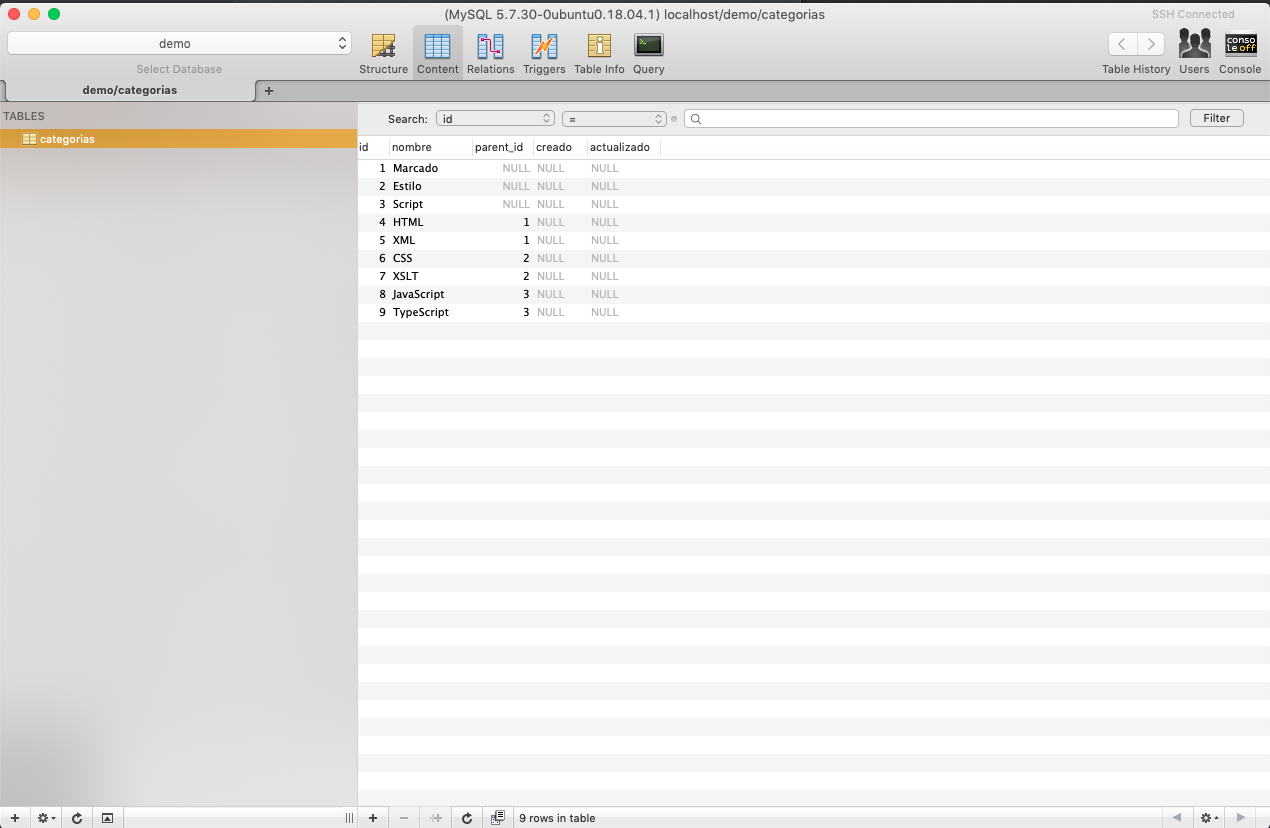Expand the demo database dropdown

pos(180,44)
